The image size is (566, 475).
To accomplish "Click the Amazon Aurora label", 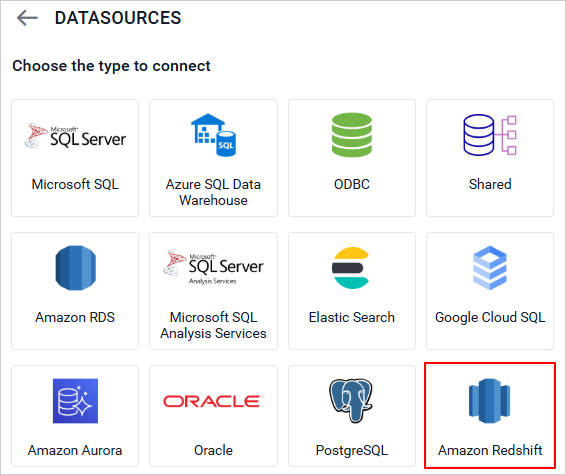I will (x=75, y=450).
